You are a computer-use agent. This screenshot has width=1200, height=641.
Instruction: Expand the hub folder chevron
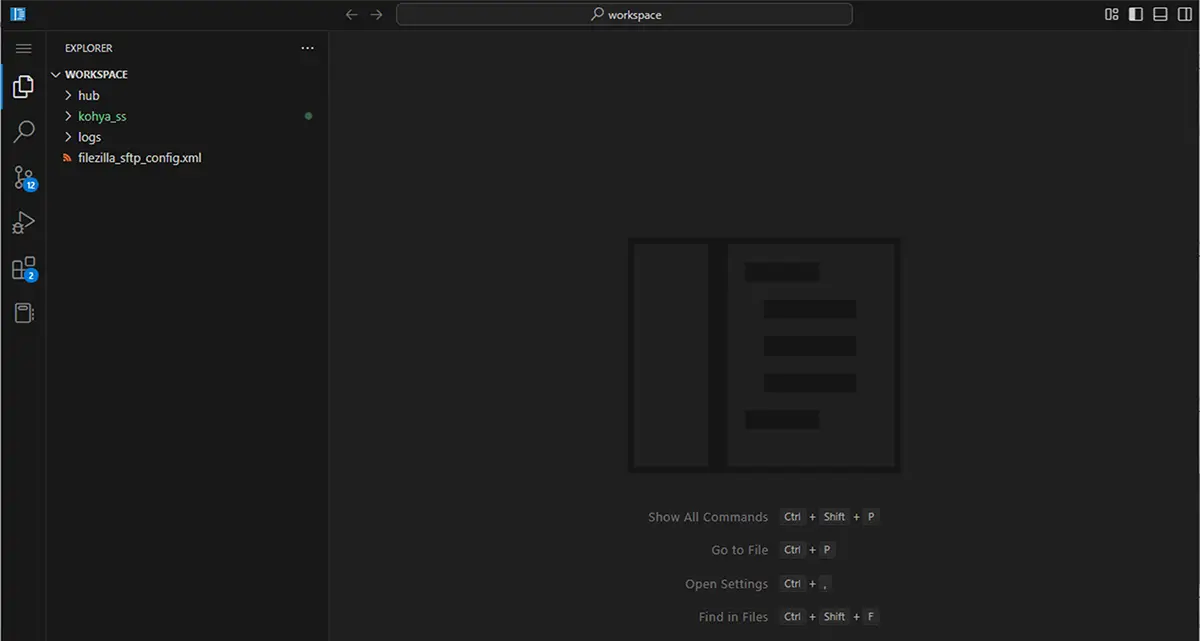(68, 95)
